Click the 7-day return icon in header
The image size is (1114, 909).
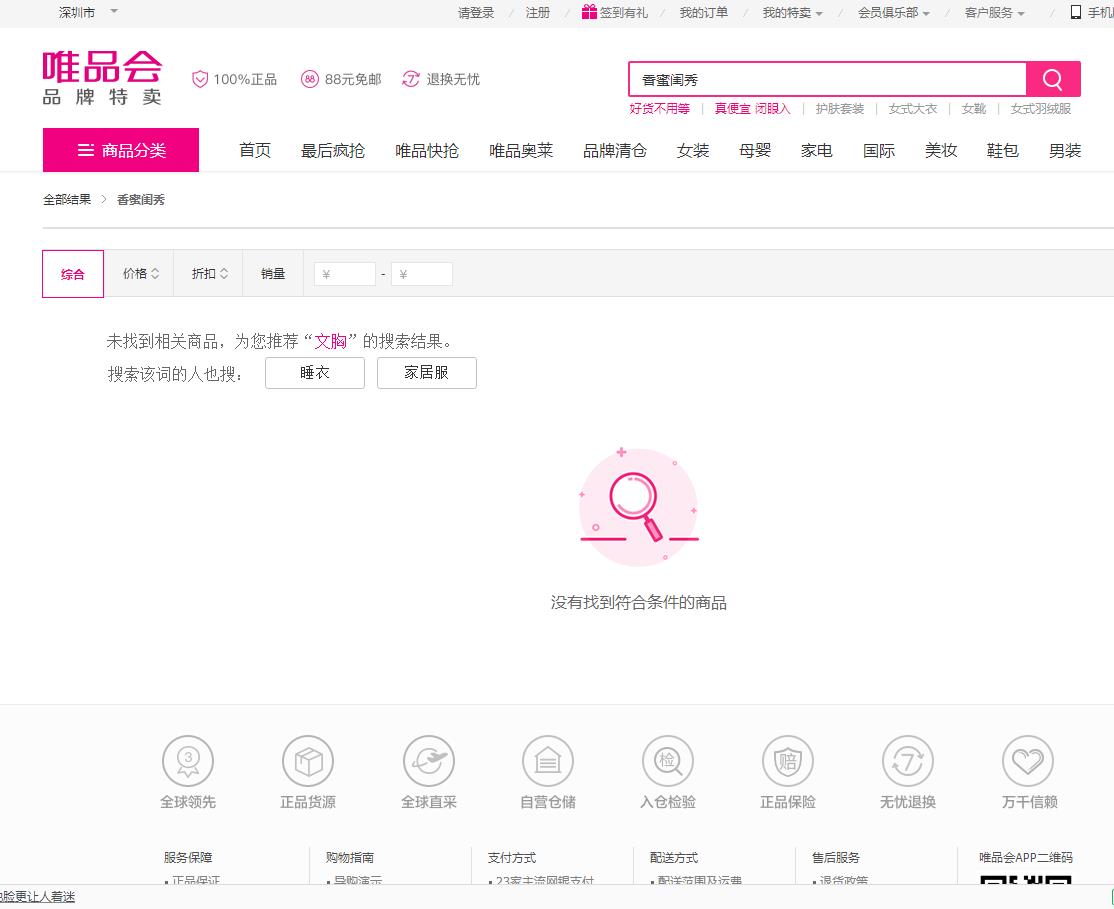tap(411, 79)
